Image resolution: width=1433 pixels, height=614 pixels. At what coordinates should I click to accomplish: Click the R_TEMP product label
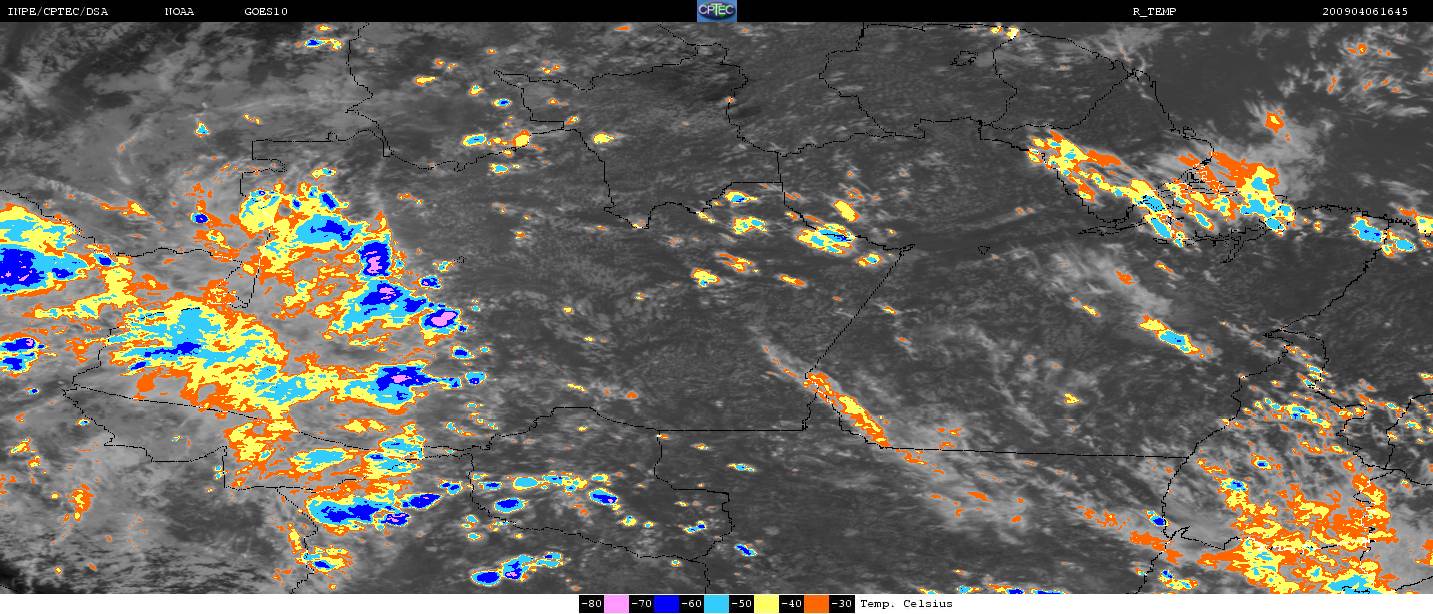tap(1157, 11)
